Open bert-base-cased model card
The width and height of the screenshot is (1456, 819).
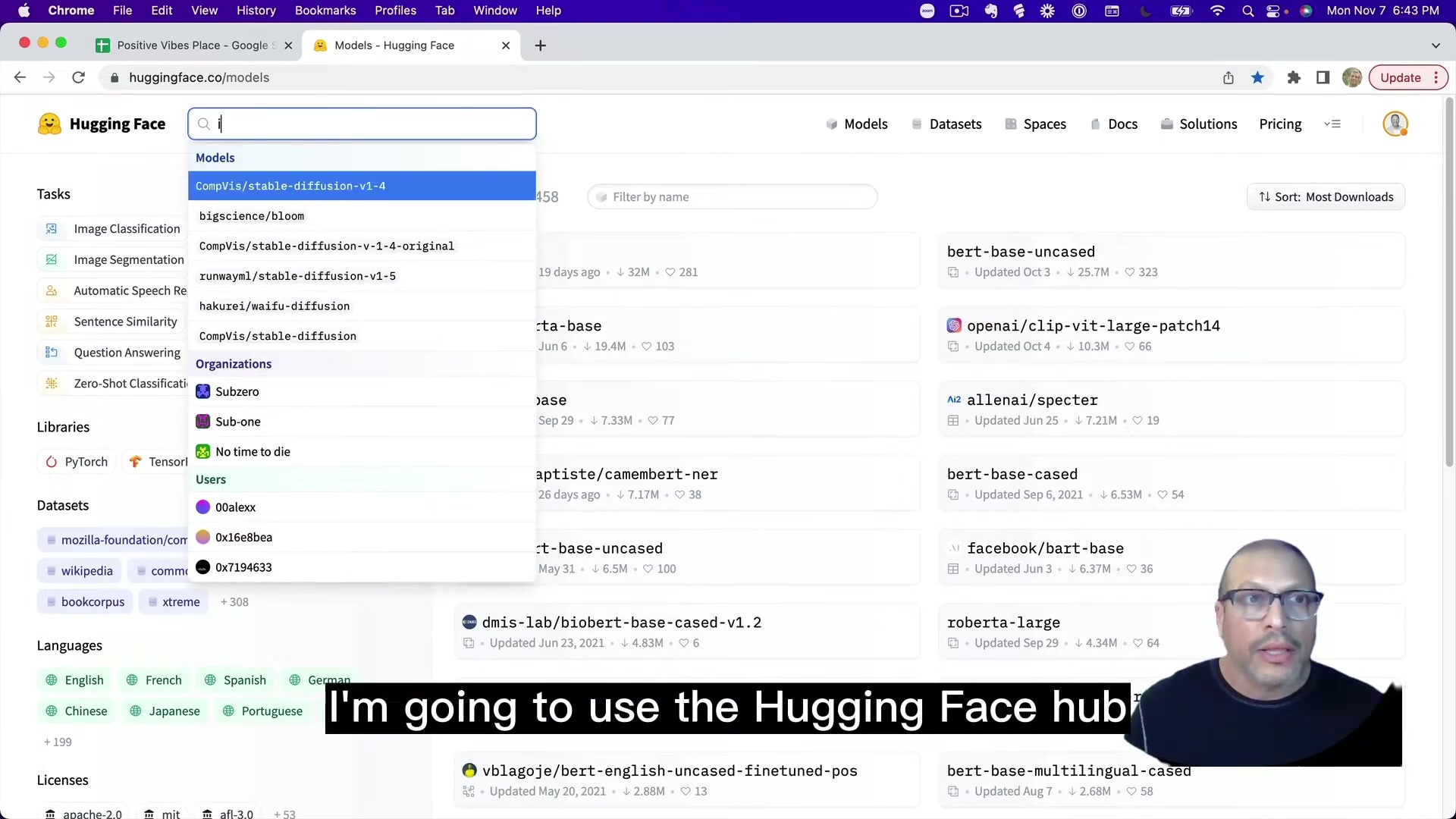pyautogui.click(x=1172, y=483)
